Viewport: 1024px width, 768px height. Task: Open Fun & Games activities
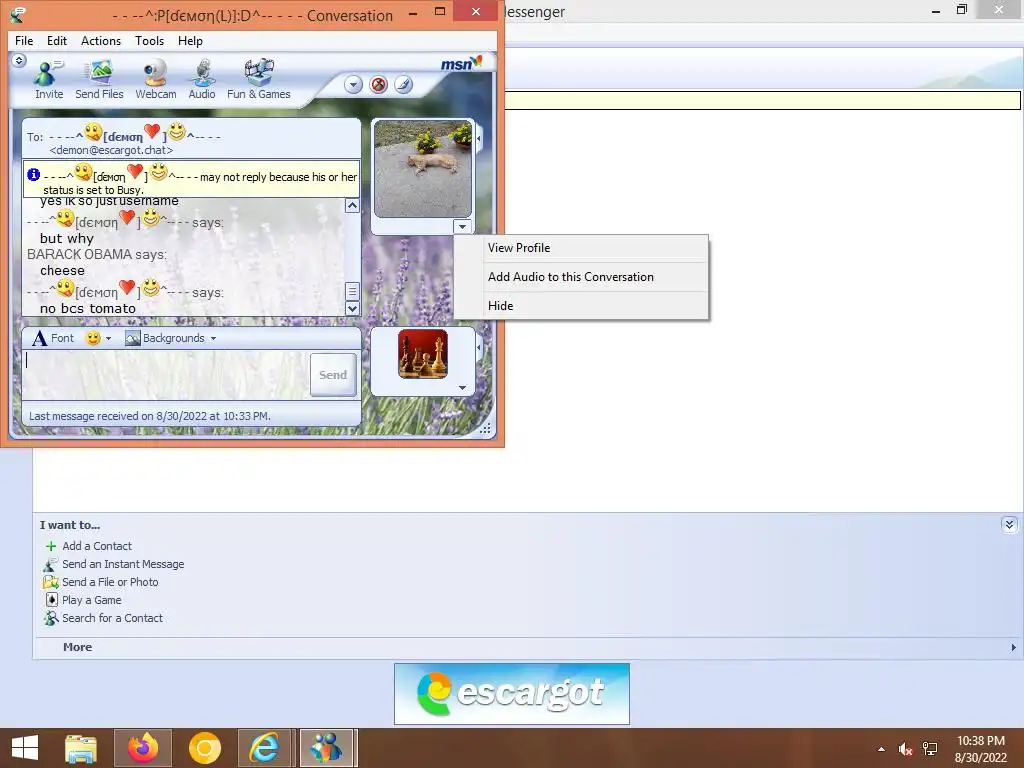click(259, 79)
